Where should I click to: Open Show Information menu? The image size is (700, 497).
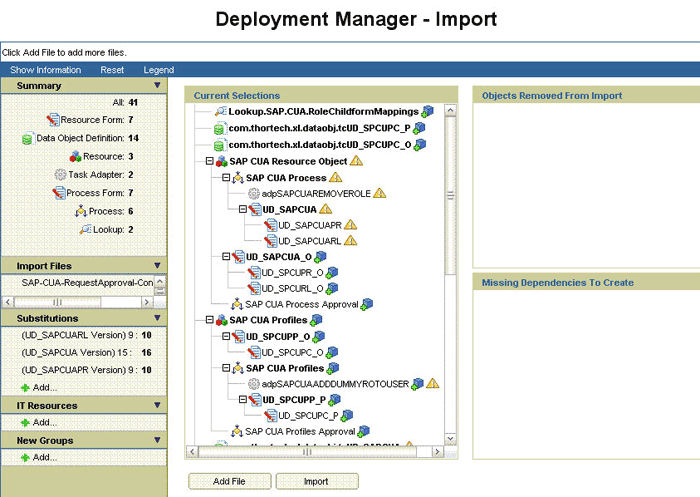tap(46, 70)
